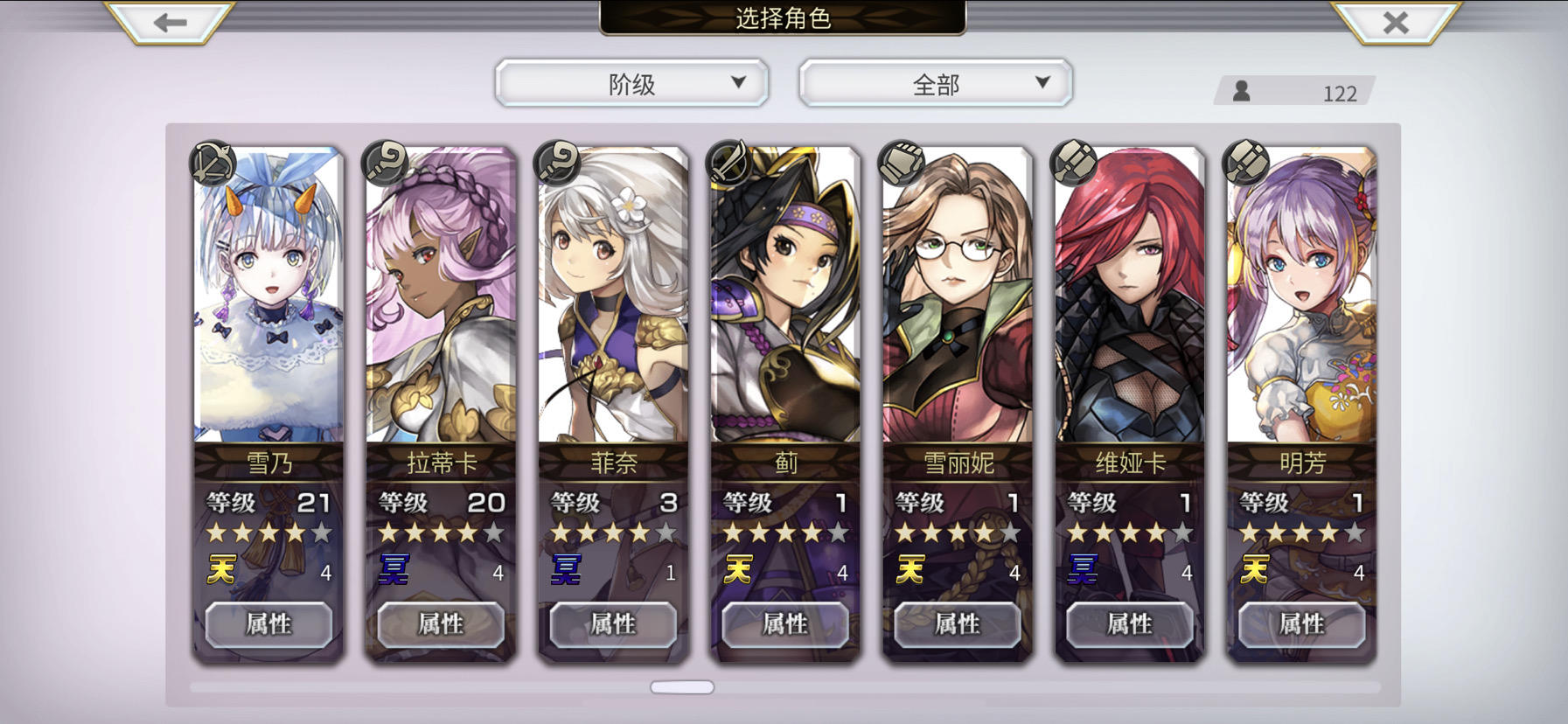Open 属性 for 雪乃
1568x724 pixels.
click(x=268, y=624)
